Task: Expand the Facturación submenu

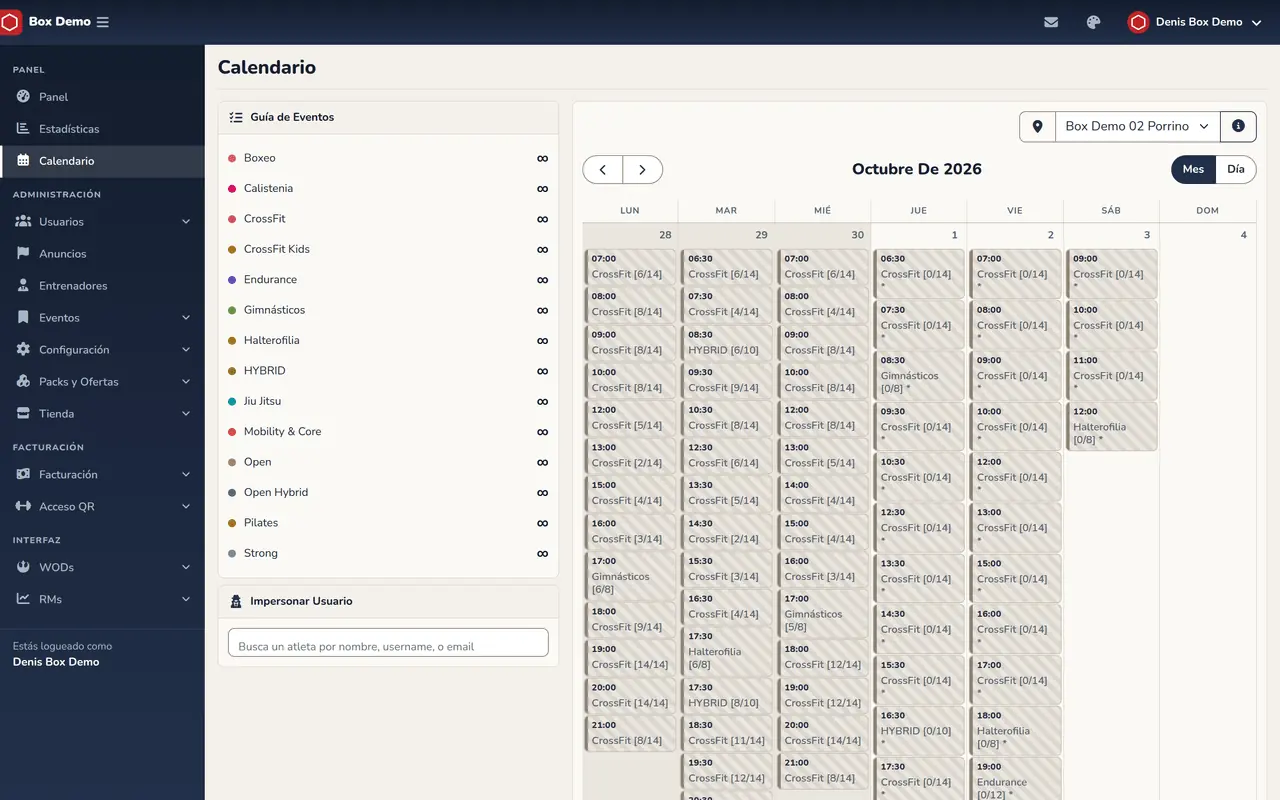Action: point(102,475)
